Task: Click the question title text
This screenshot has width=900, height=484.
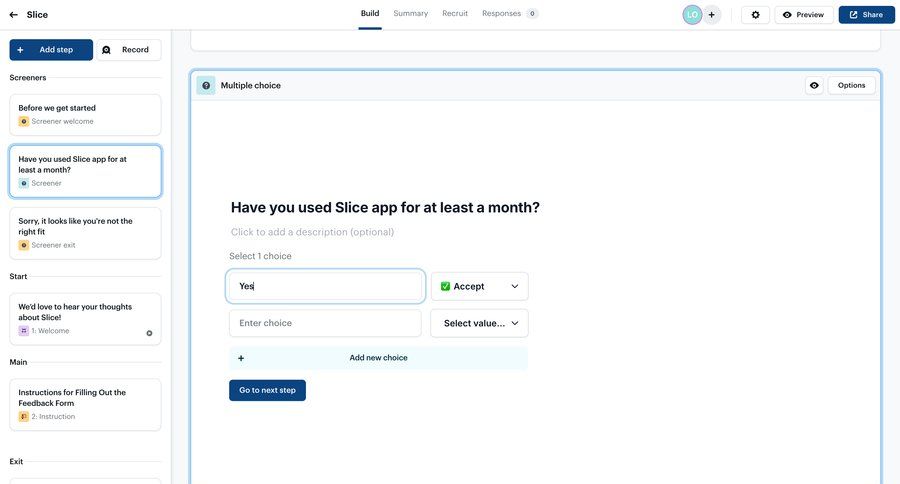Action: coord(385,208)
